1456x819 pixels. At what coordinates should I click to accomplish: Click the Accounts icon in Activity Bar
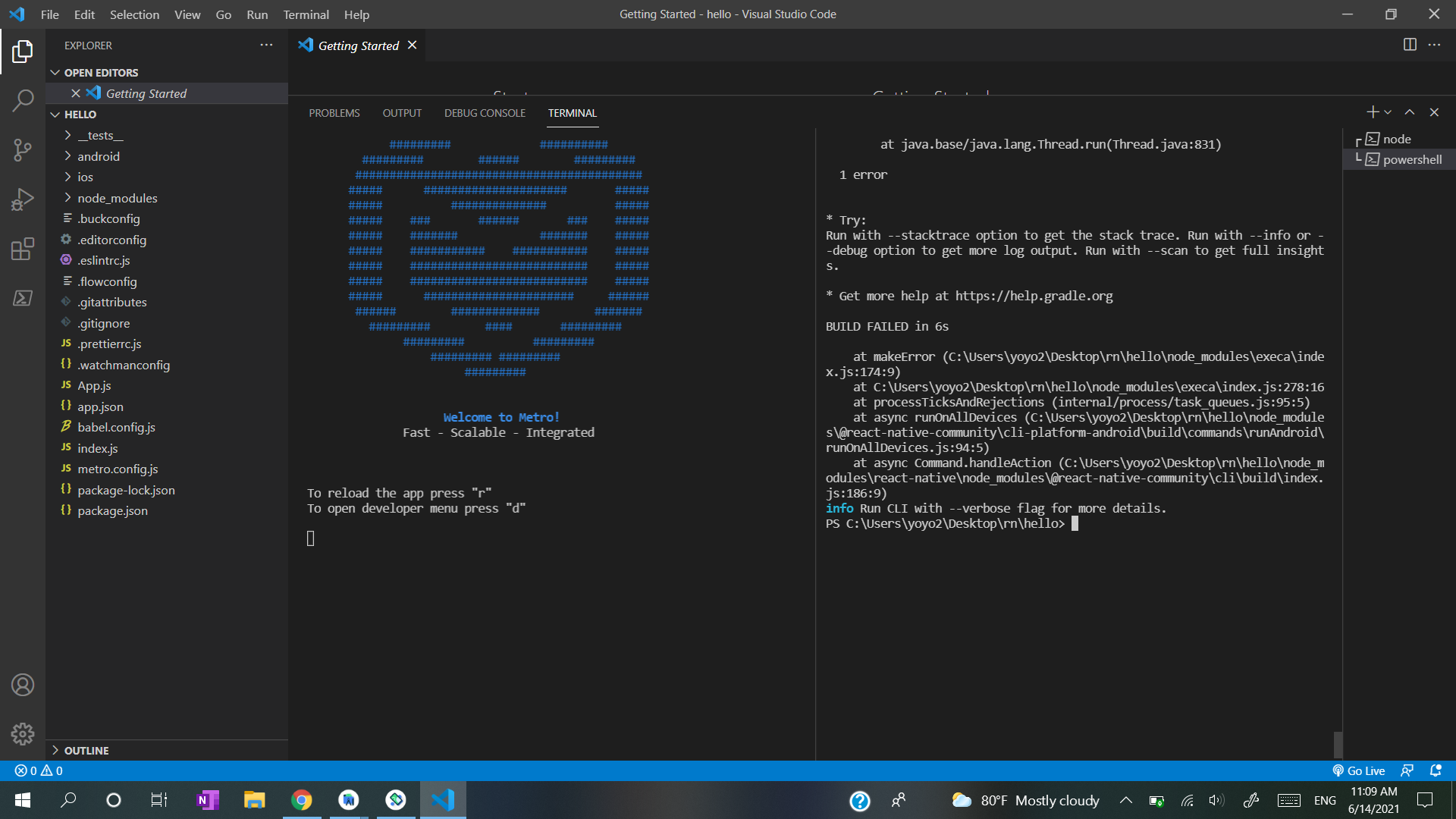[x=23, y=685]
